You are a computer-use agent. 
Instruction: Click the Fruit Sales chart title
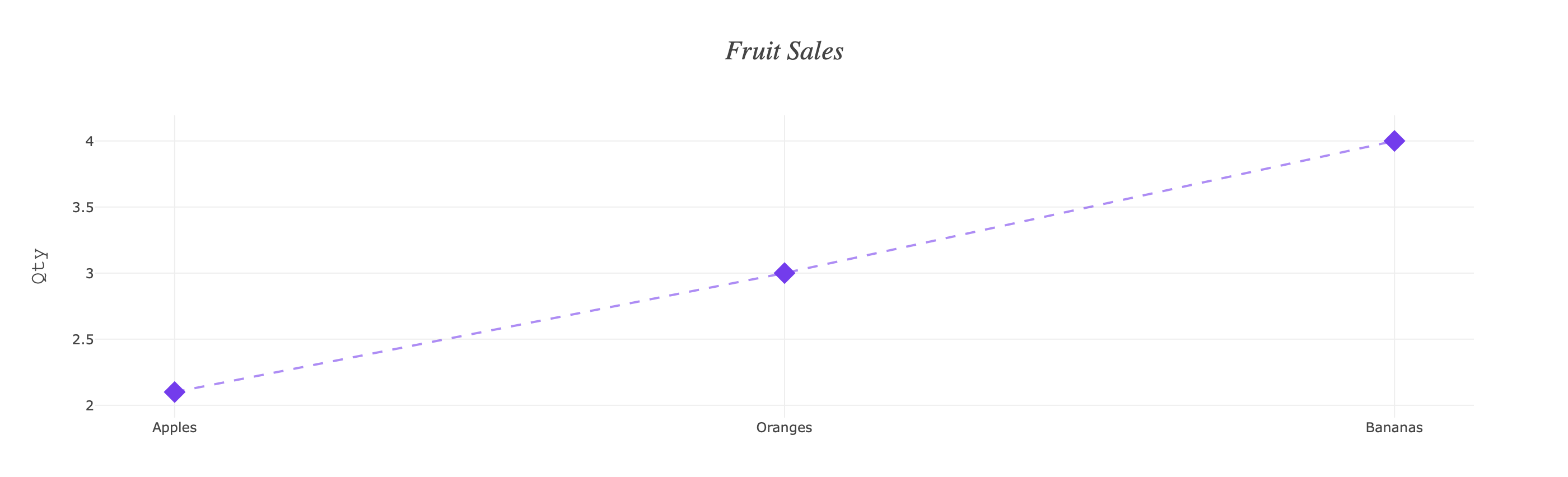pyautogui.click(x=784, y=51)
